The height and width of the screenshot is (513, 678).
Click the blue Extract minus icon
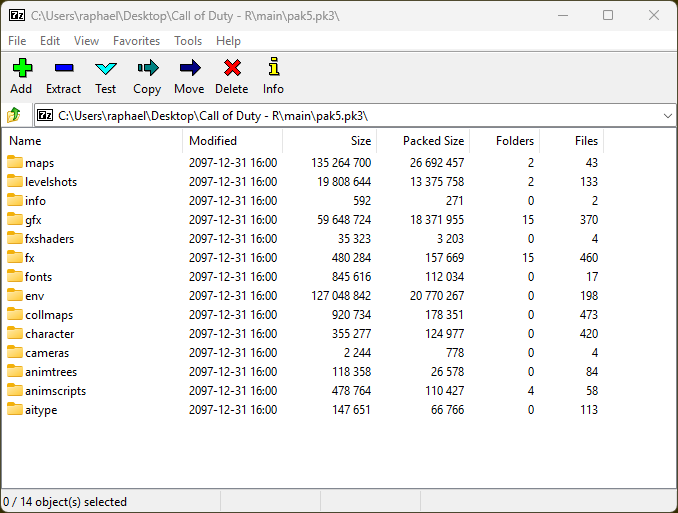64,68
